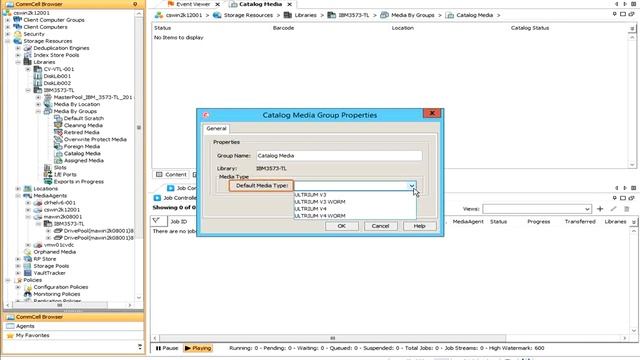Collapse the IBM3573-TL library node
Screen dimensions: 640x360
point(28,90)
